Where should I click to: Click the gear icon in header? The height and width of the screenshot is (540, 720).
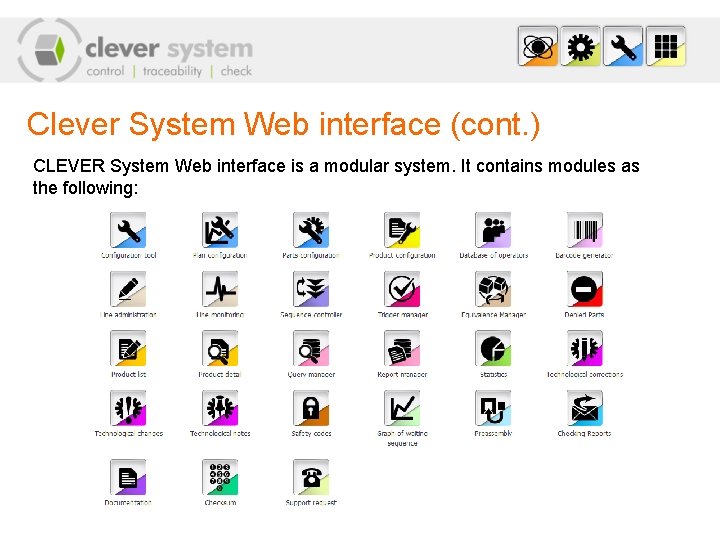pos(580,46)
